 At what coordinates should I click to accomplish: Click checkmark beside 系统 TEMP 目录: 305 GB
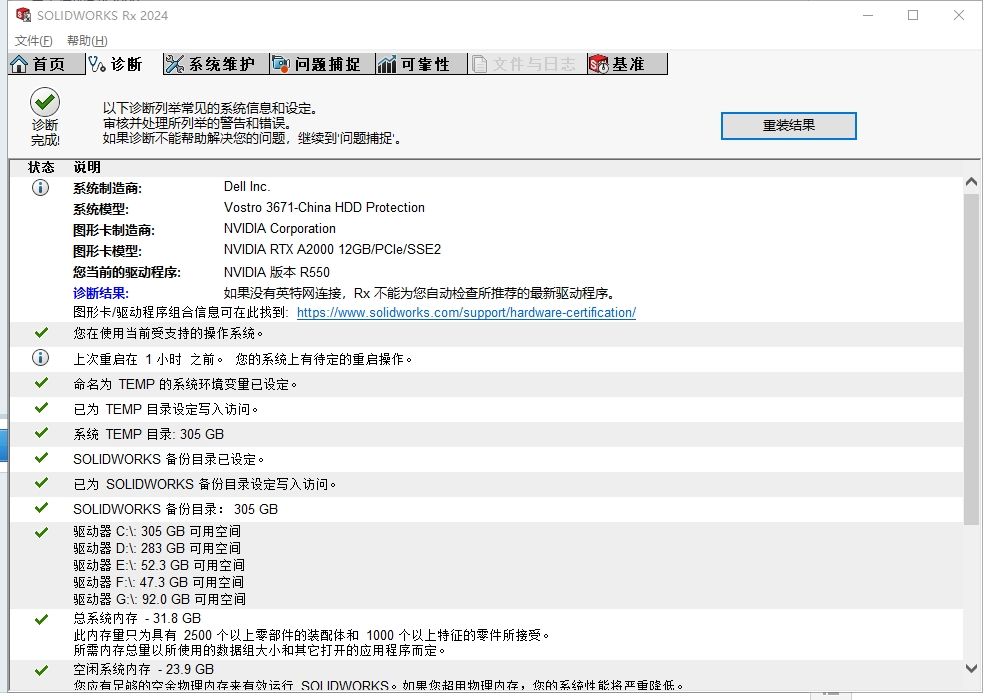coord(42,432)
